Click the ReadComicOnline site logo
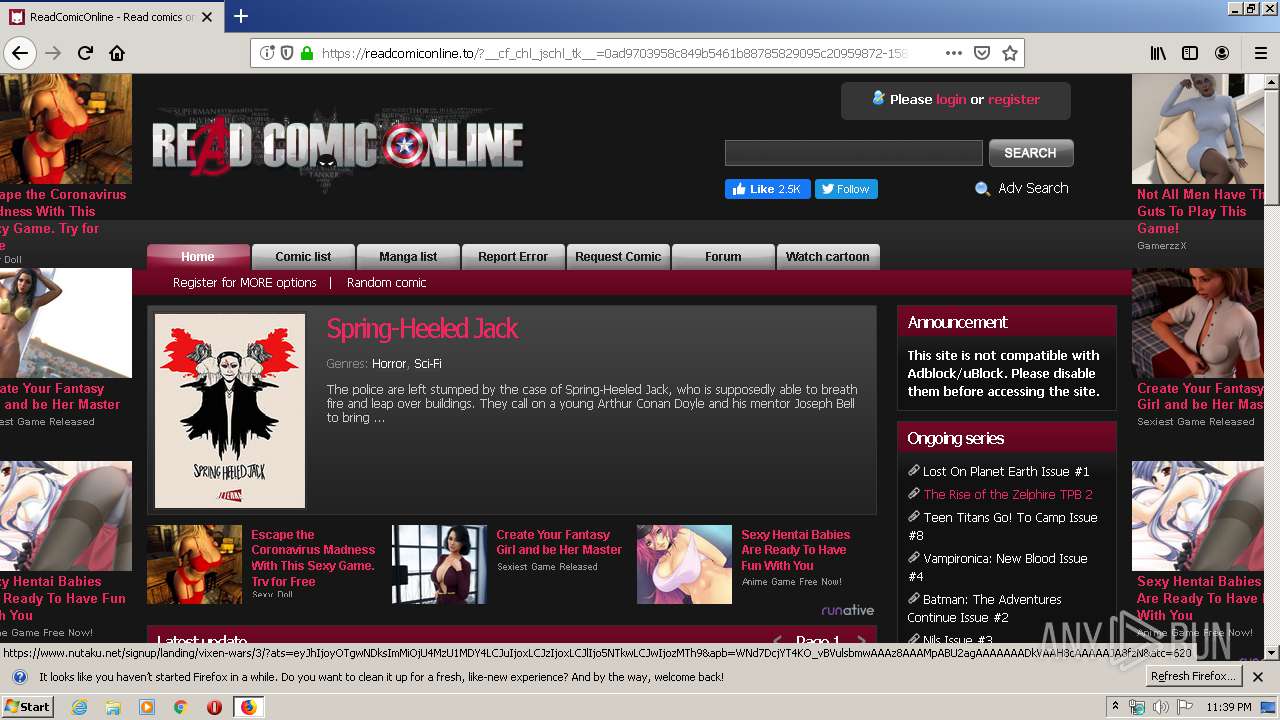 337,147
